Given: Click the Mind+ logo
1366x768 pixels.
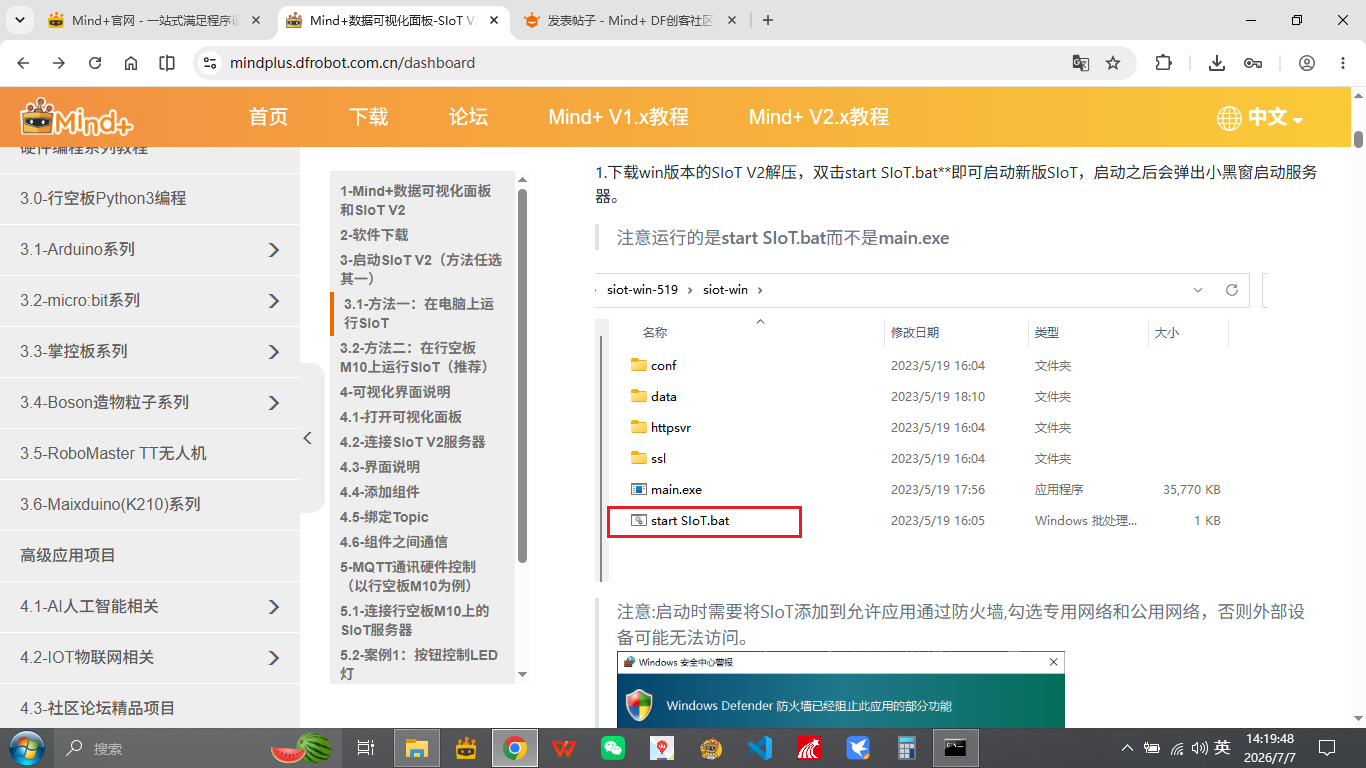Looking at the screenshot, I should tap(76, 117).
